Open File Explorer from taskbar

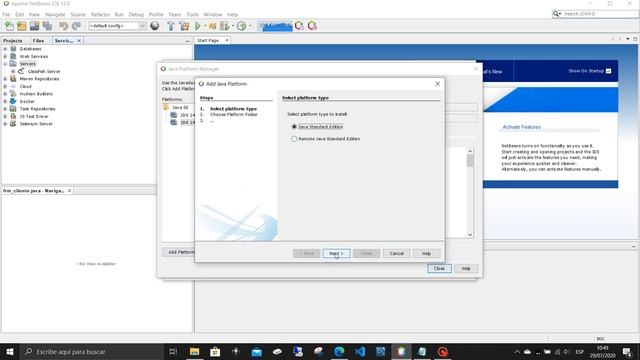tap(194, 351)
